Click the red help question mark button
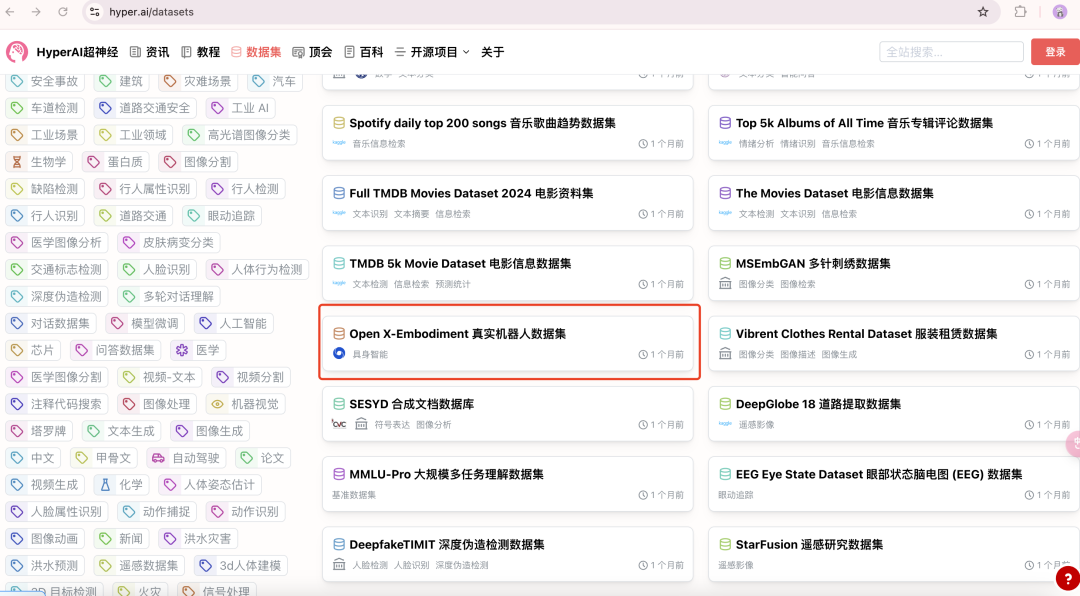1080x596 pixels. (1067, 578)
